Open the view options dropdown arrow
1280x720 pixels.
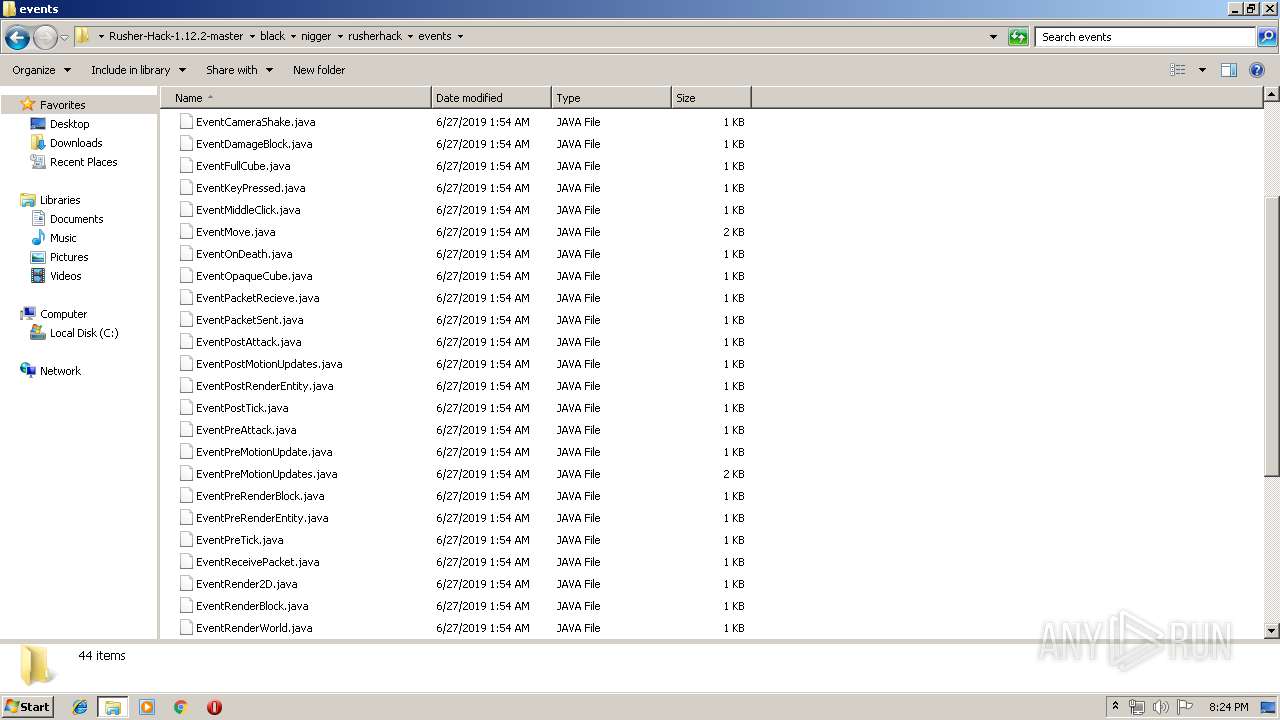pos(1202,70)
